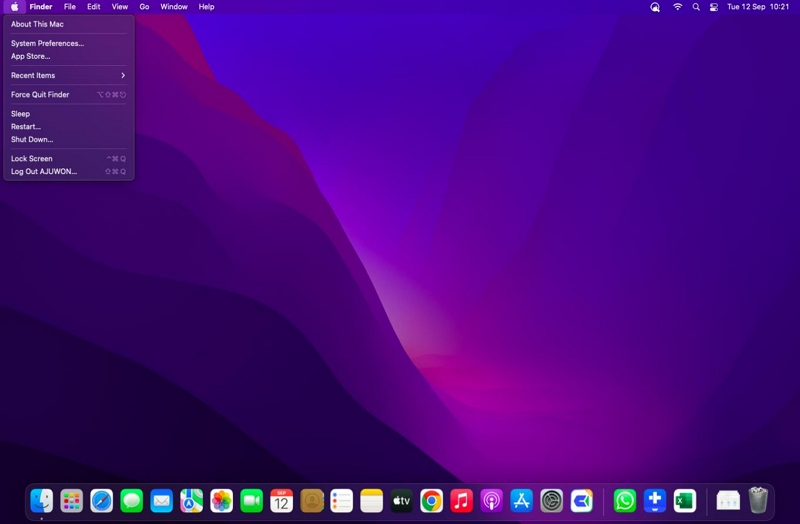Launch the blue camera app next to System Preferences
The height and width of the screenshot is (524, 800).
(582, 501)
